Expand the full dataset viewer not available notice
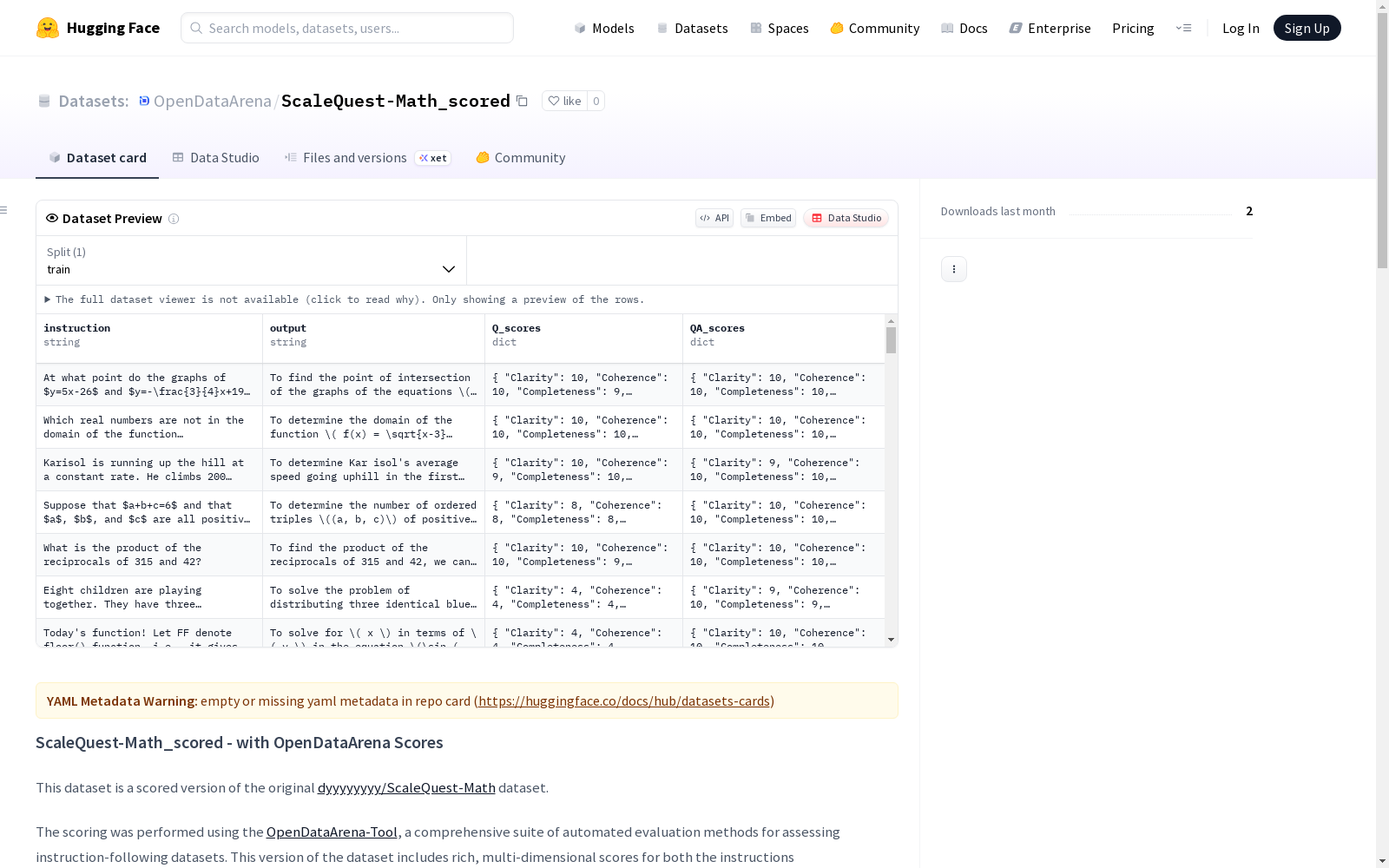 [345, 299]
